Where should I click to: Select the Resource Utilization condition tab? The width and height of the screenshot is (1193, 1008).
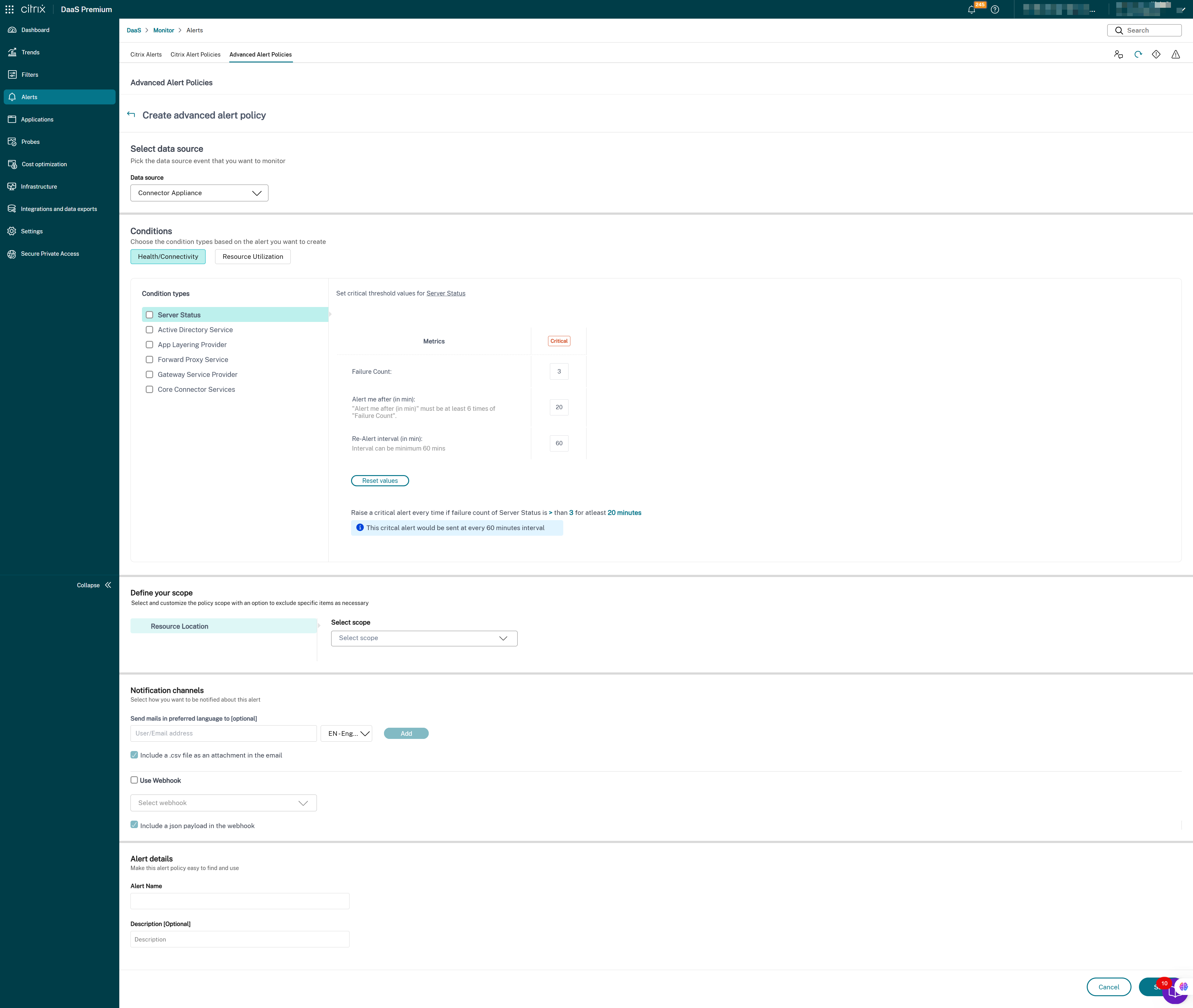click(253, 257)
